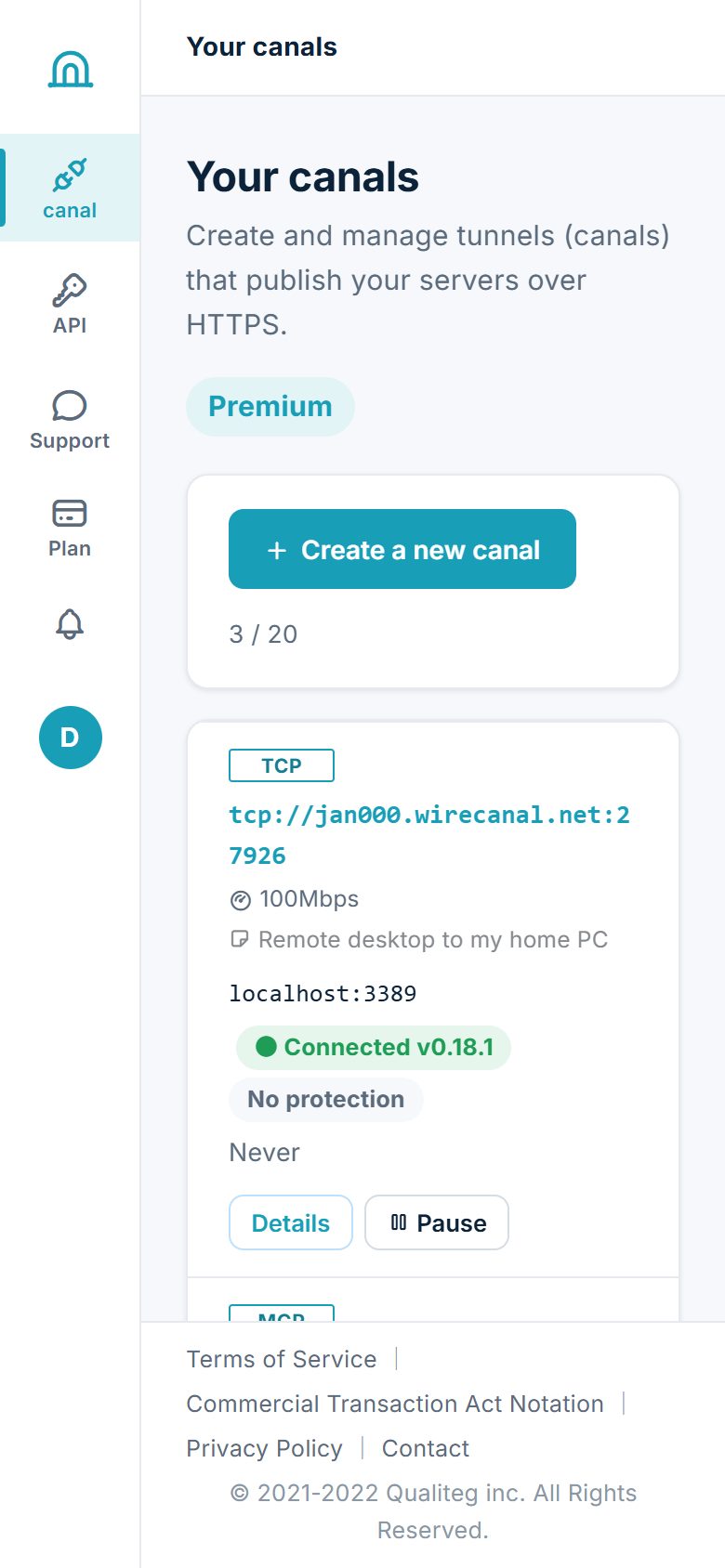This screenshot has width=725, height=1568.
Task: Open the tcp://jan000.wirecanal.net address link
Action: tap(429, 835)
